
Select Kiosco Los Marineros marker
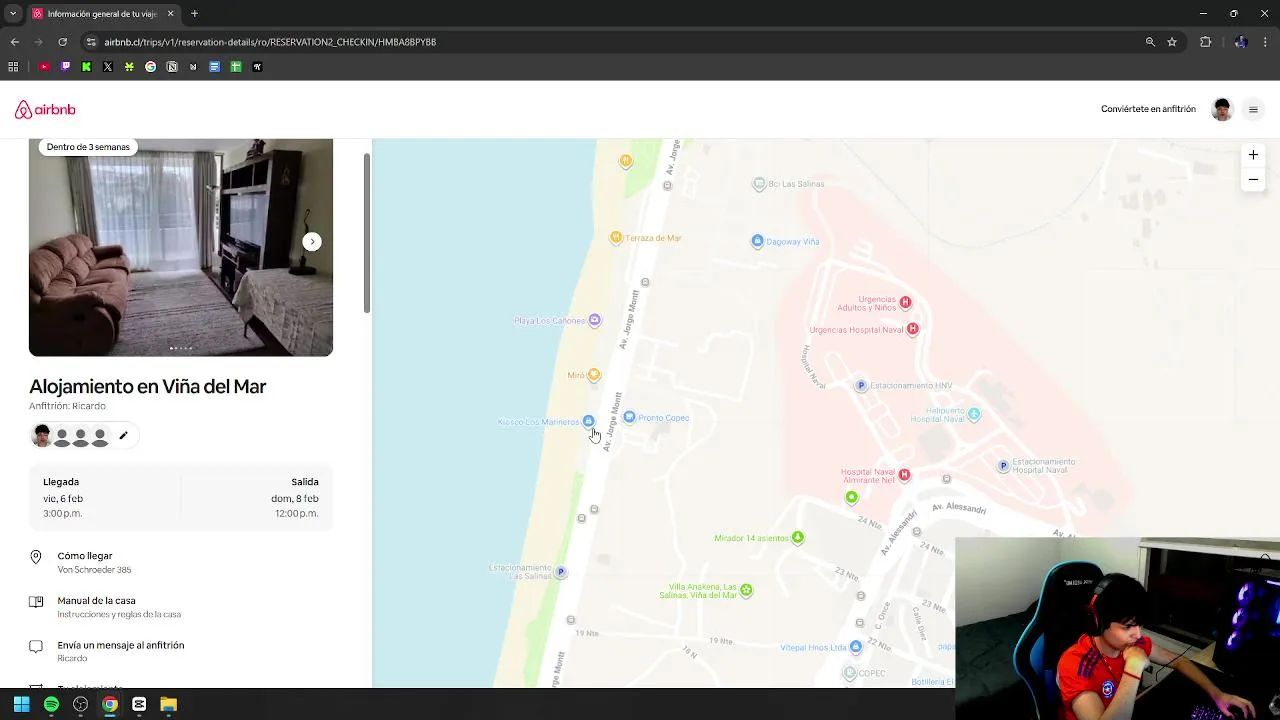click(x=588, y=421)
